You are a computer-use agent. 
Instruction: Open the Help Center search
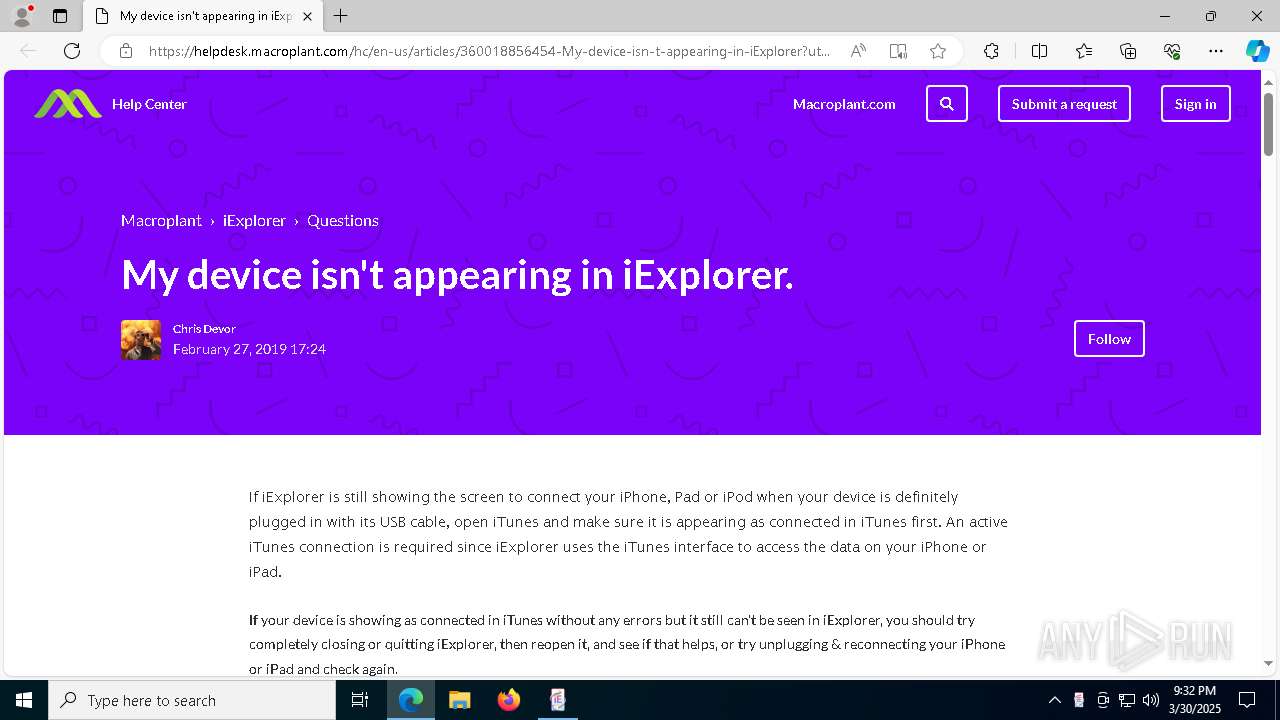coord(947,104)
